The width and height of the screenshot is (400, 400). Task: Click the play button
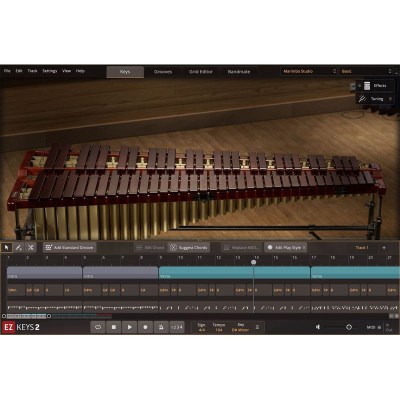coord(129,327)
